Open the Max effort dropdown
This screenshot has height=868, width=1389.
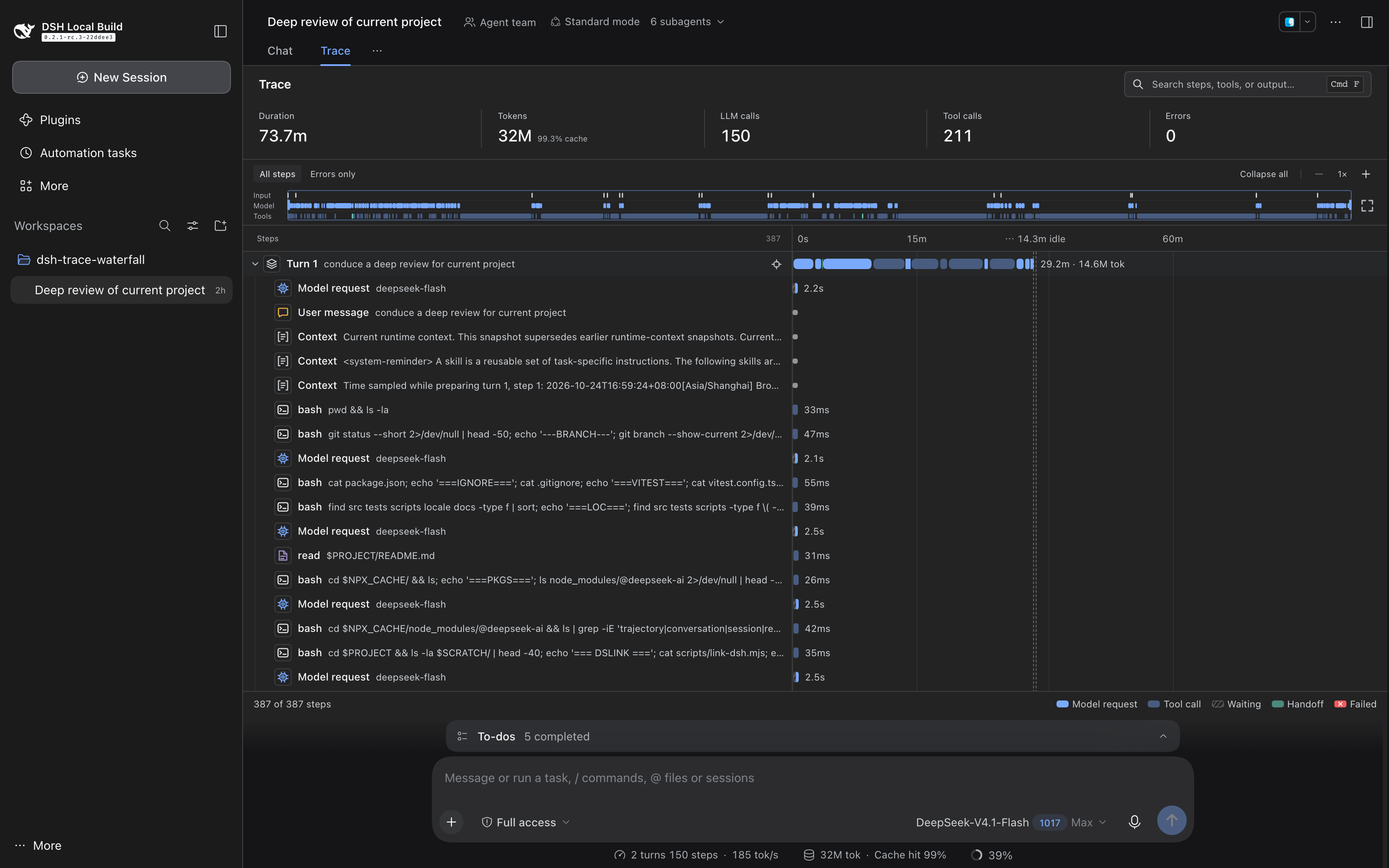1088,822
